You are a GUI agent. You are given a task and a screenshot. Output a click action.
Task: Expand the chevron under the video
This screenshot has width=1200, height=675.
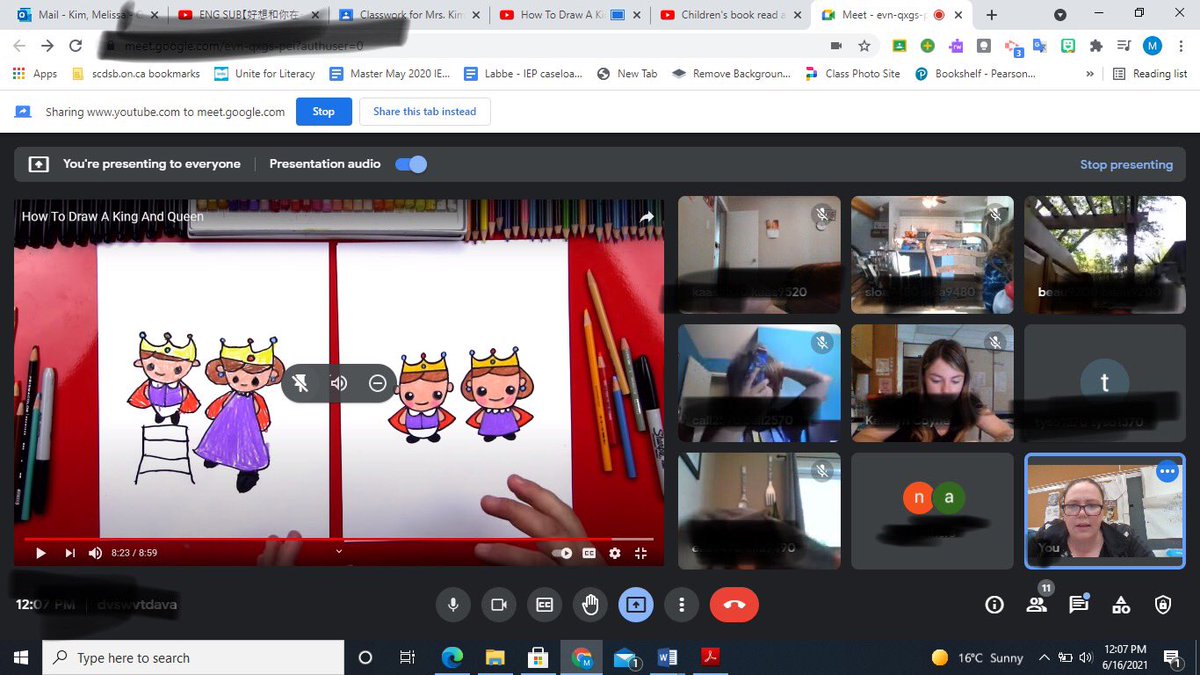coord(338,551)
